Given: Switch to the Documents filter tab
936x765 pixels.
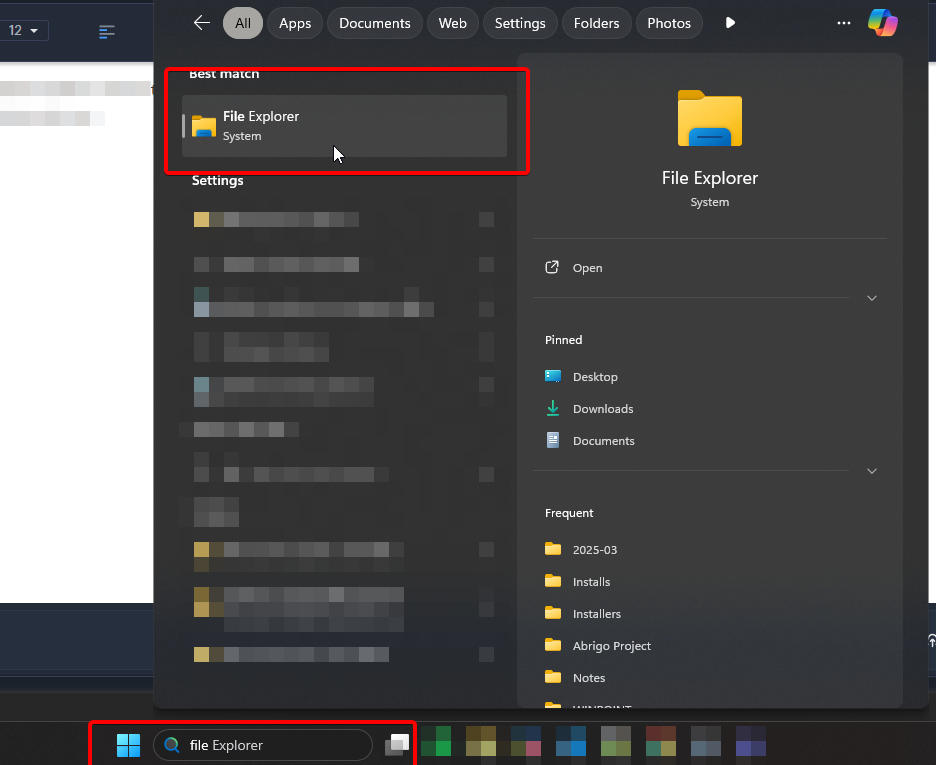Looking at the screenshot, I should tap(375, 23).
